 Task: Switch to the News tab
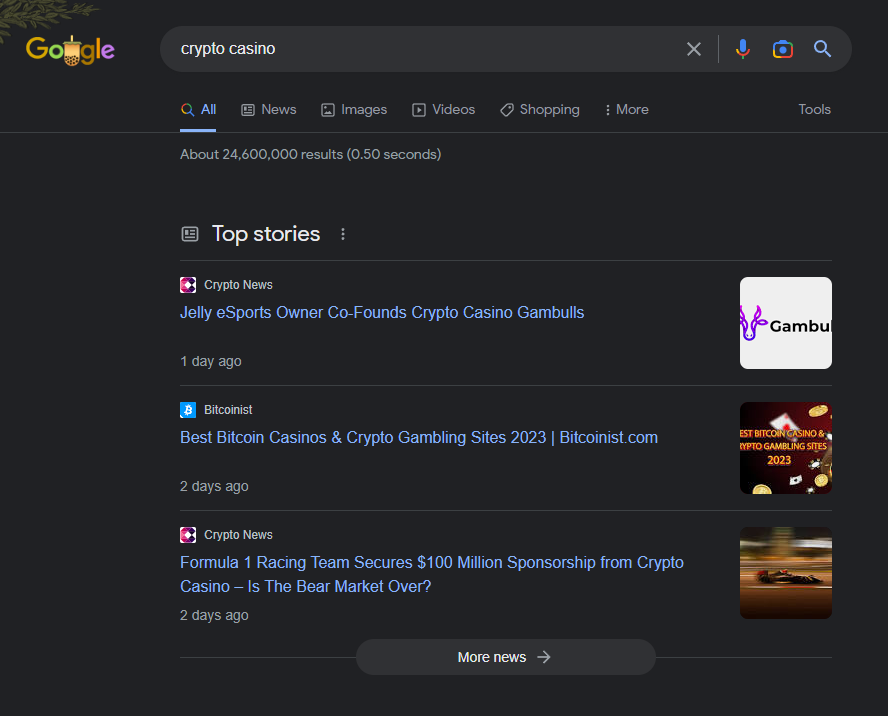click(x=269, y=110)
